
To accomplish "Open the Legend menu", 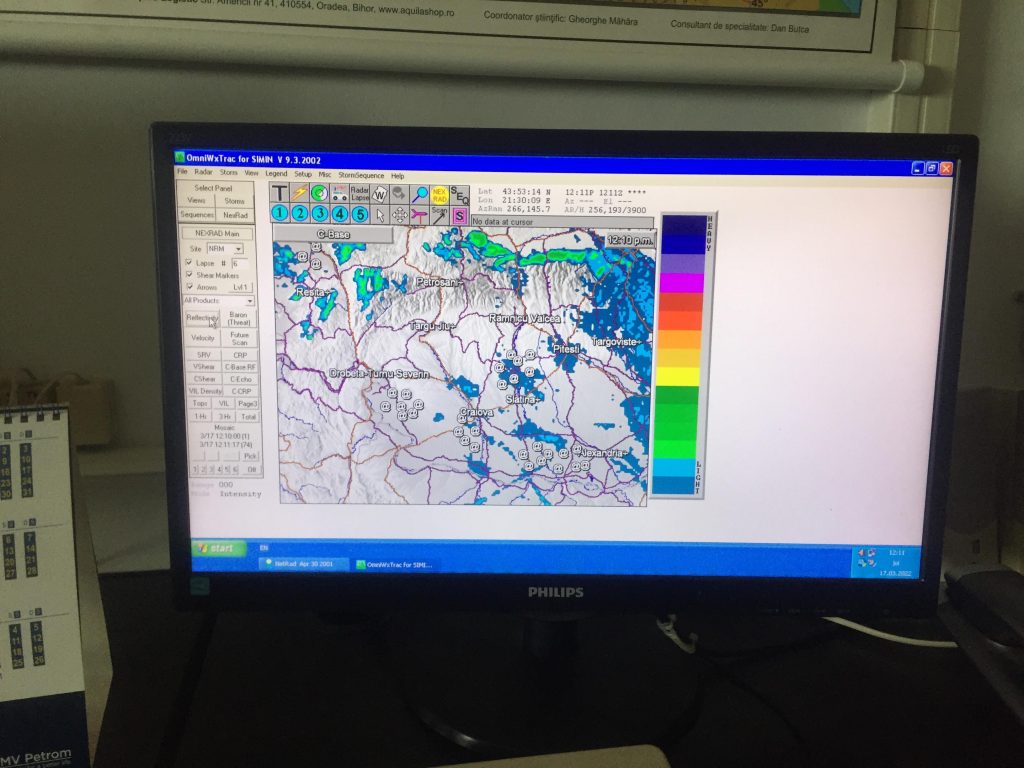I will (276, 174).
